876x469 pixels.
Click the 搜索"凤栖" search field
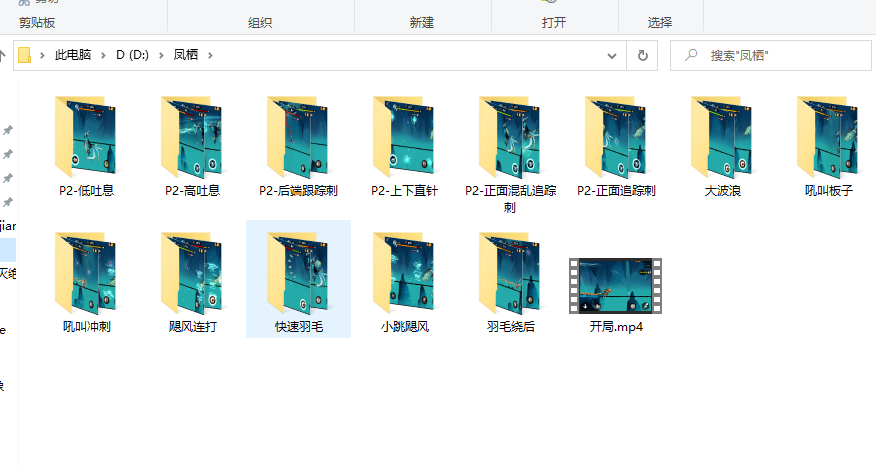(770, 55)
